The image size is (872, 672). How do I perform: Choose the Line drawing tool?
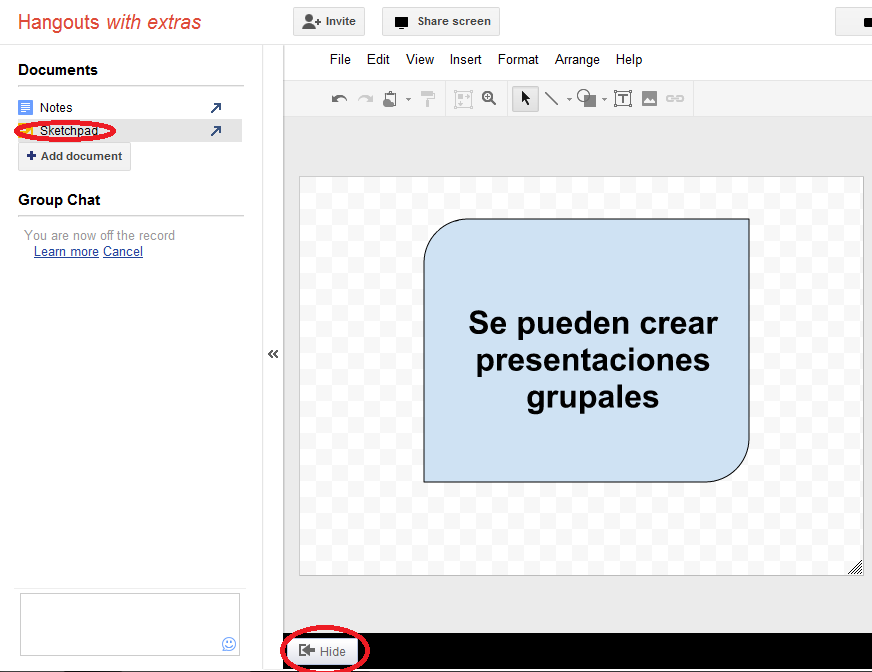tap(551, 98)
